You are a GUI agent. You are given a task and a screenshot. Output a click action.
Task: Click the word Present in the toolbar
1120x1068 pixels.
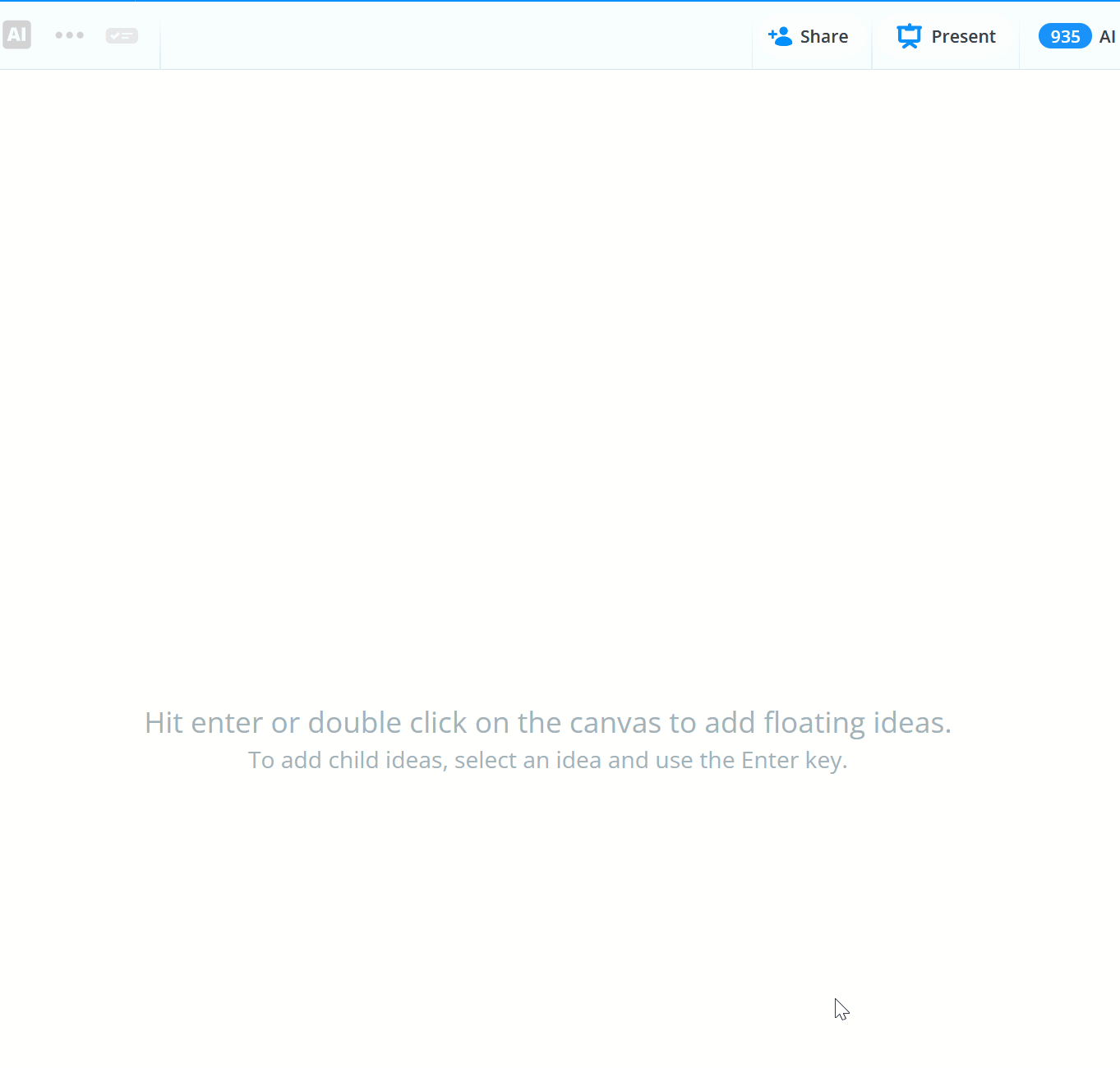[x=963, y=36]
